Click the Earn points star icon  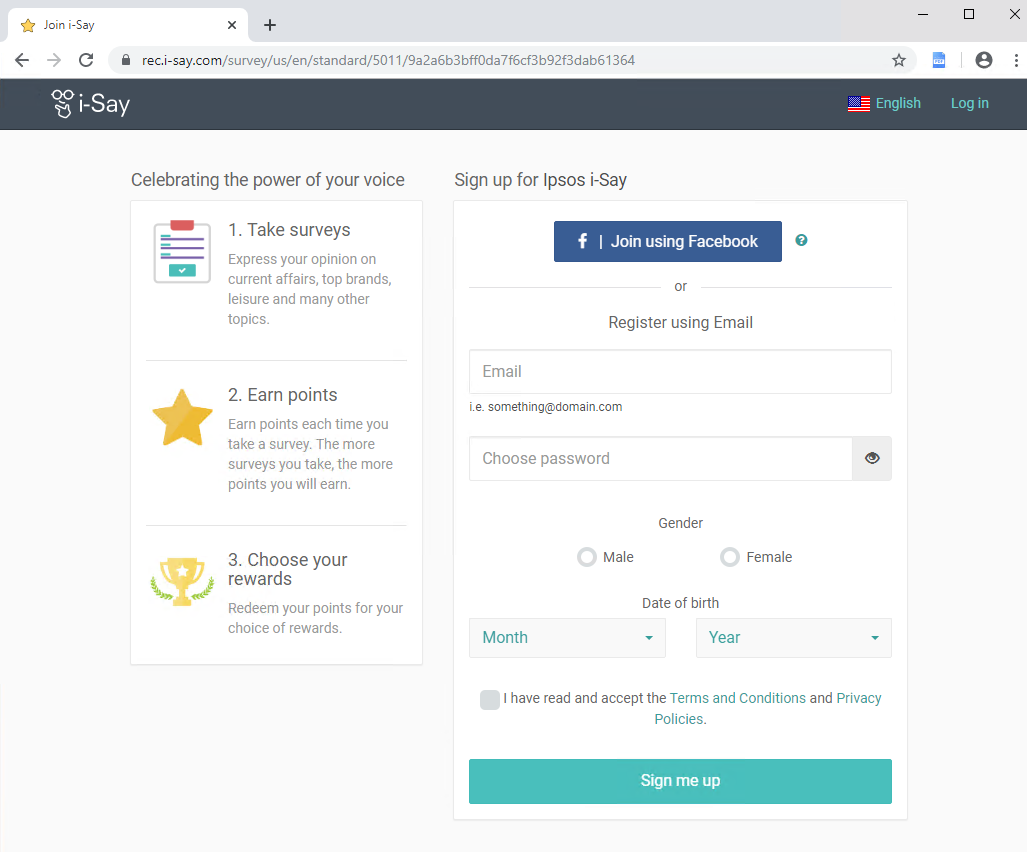click(181, 418)
